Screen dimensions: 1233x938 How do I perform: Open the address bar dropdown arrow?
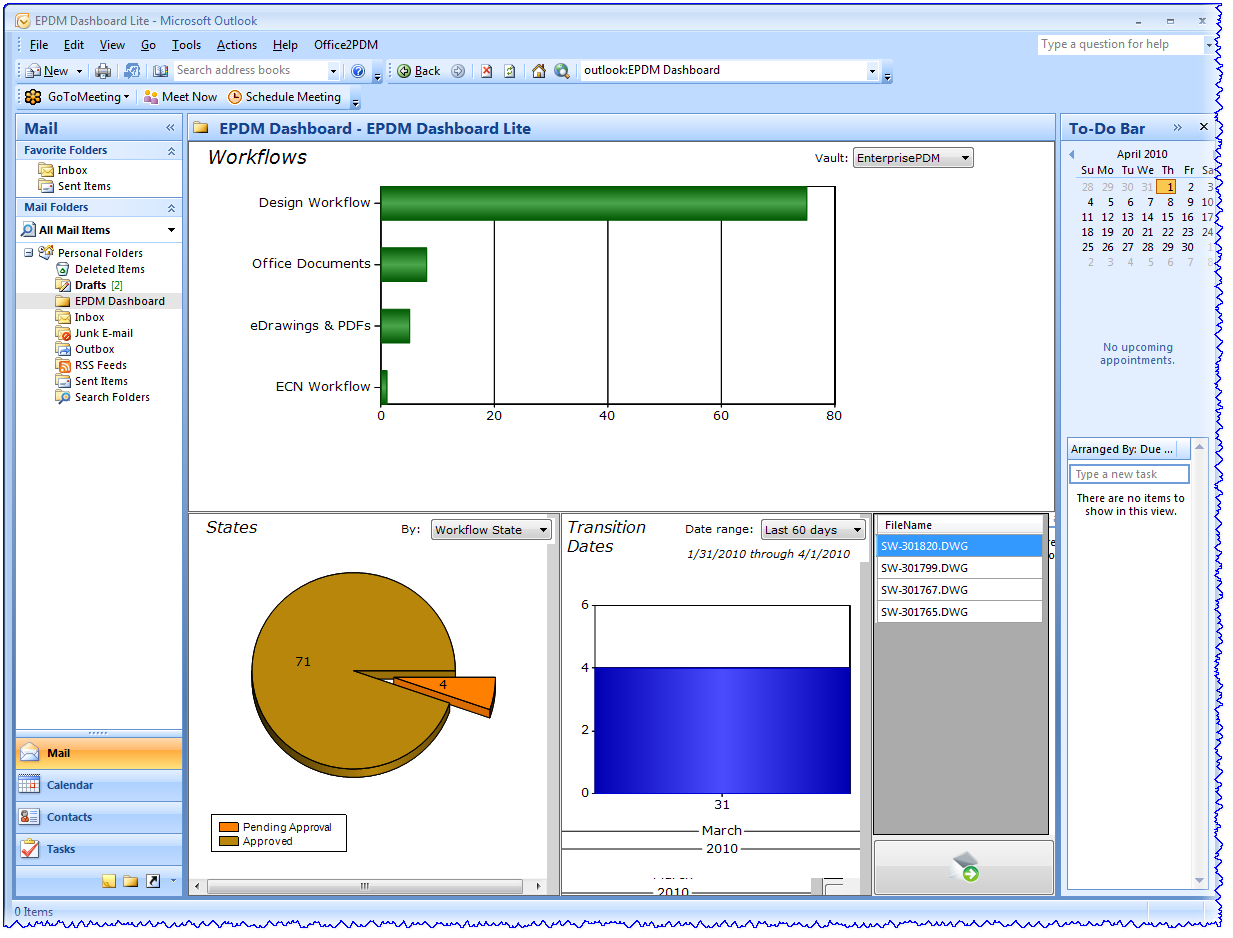[872, 71]
